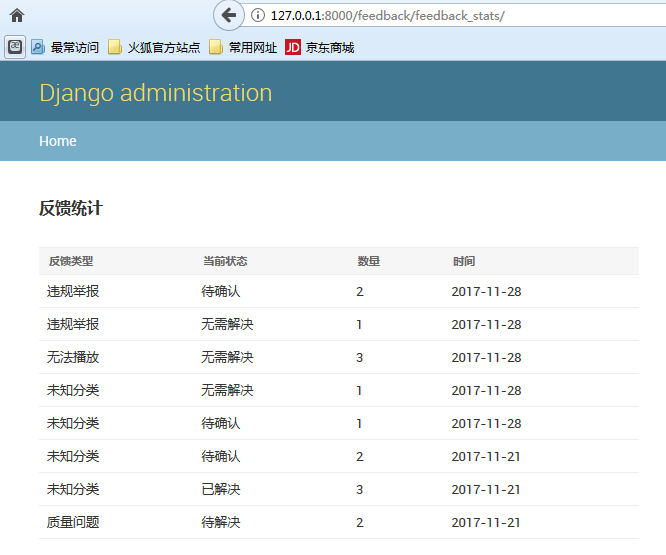This screenshot has height=555, width=666.
Task: Click count 3 in the 已解决 row
Action: click(359, 490)
